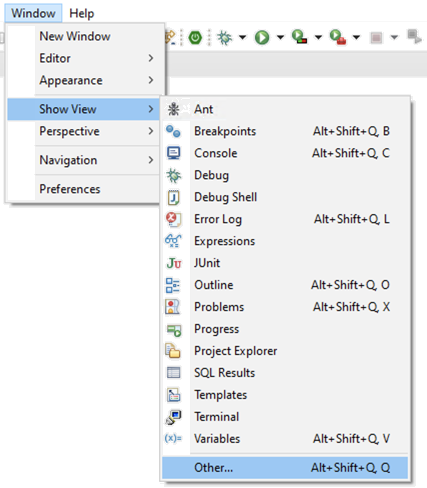Image resolution: width=427 pixels, height=488 pixels.
Task: Click the Debug bug toolbar icon
Action: tap(225, 37)
